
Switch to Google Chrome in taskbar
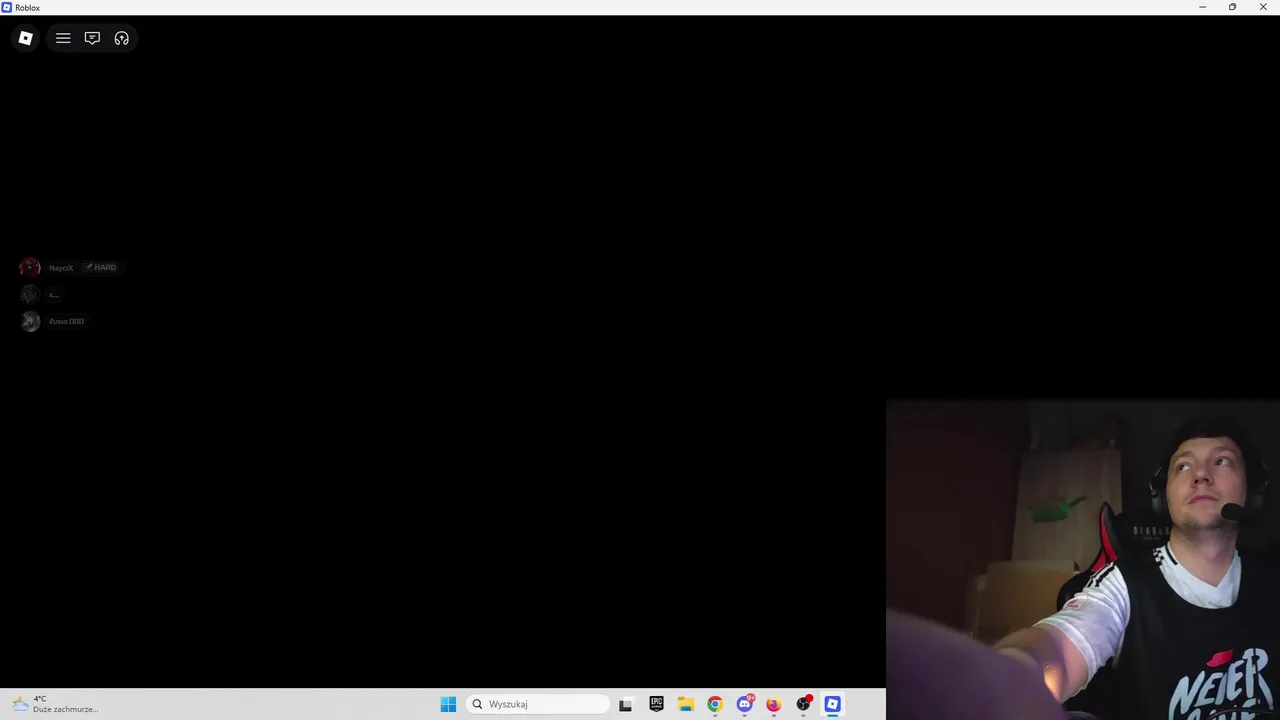715,704
